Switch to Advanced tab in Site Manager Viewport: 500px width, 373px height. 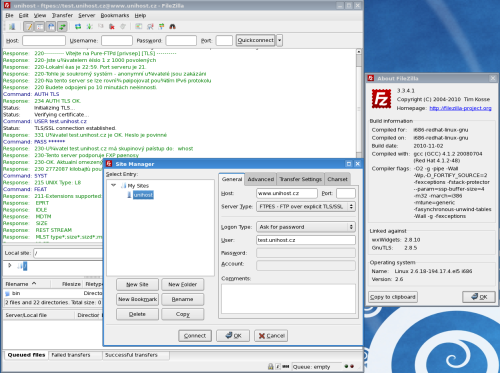click(x=261, y=179)
